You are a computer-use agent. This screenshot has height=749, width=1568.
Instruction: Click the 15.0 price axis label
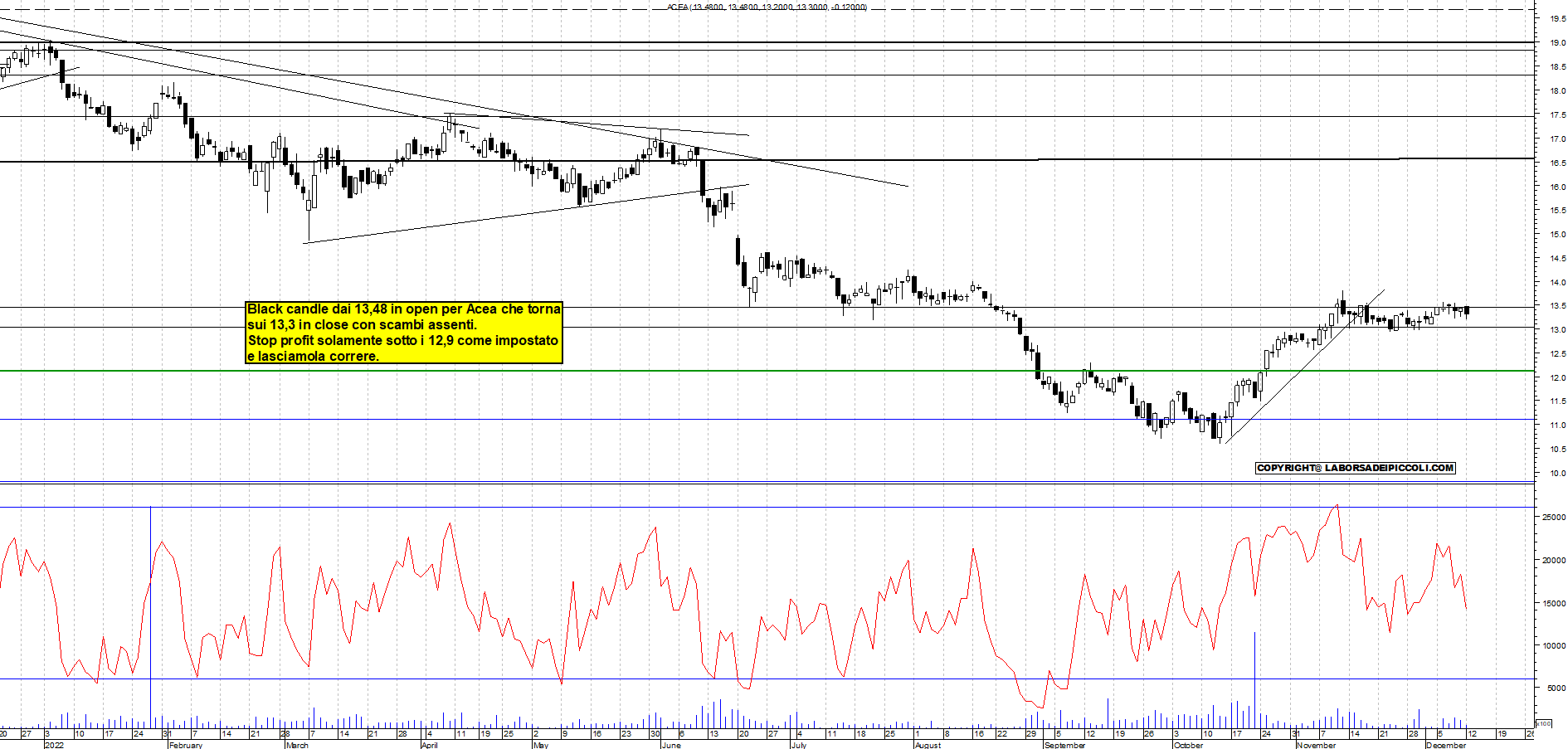[x=1557, y=234]
